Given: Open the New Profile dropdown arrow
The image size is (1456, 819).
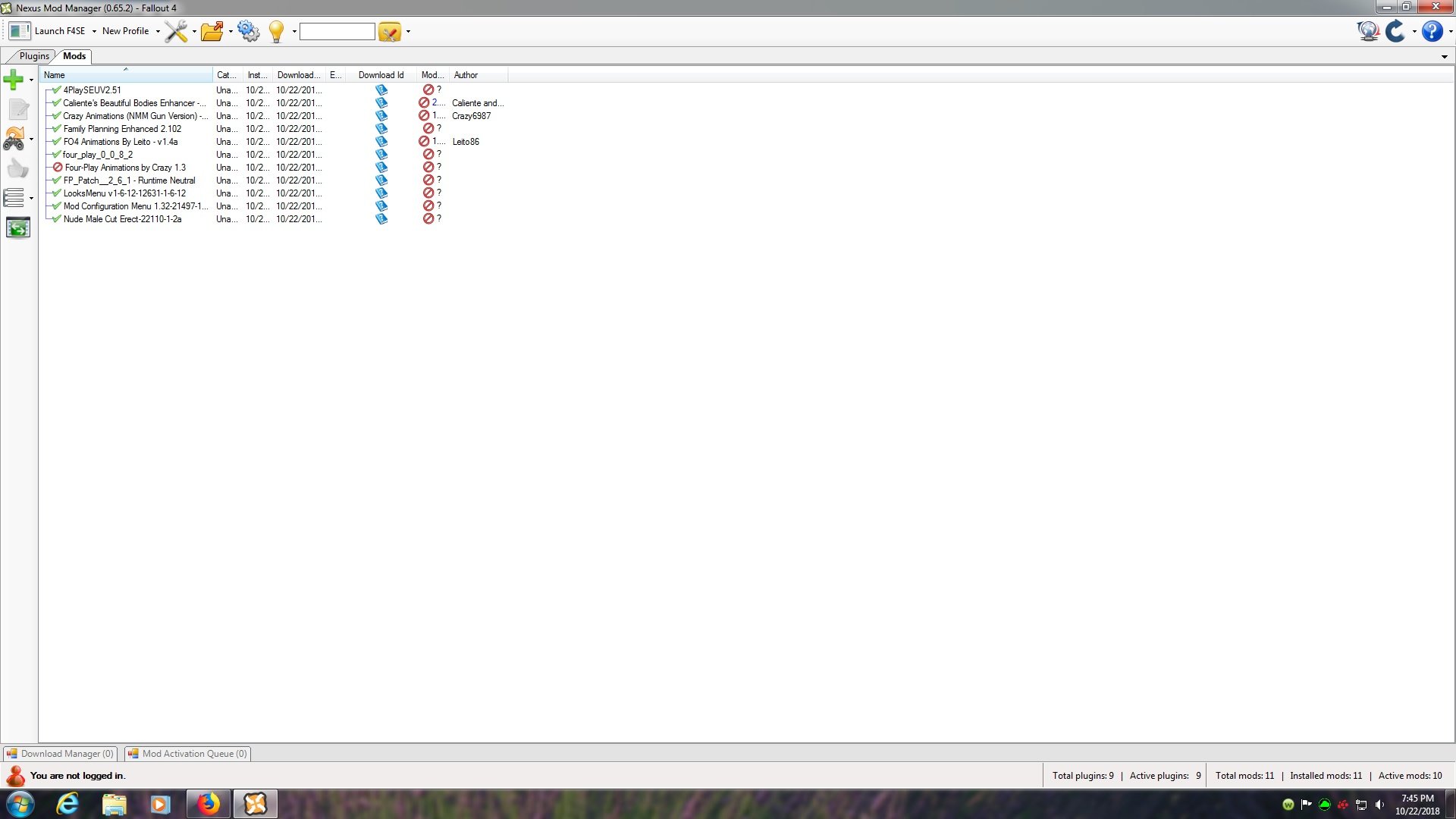Looking at the screenshot, I should coord(158,32).
